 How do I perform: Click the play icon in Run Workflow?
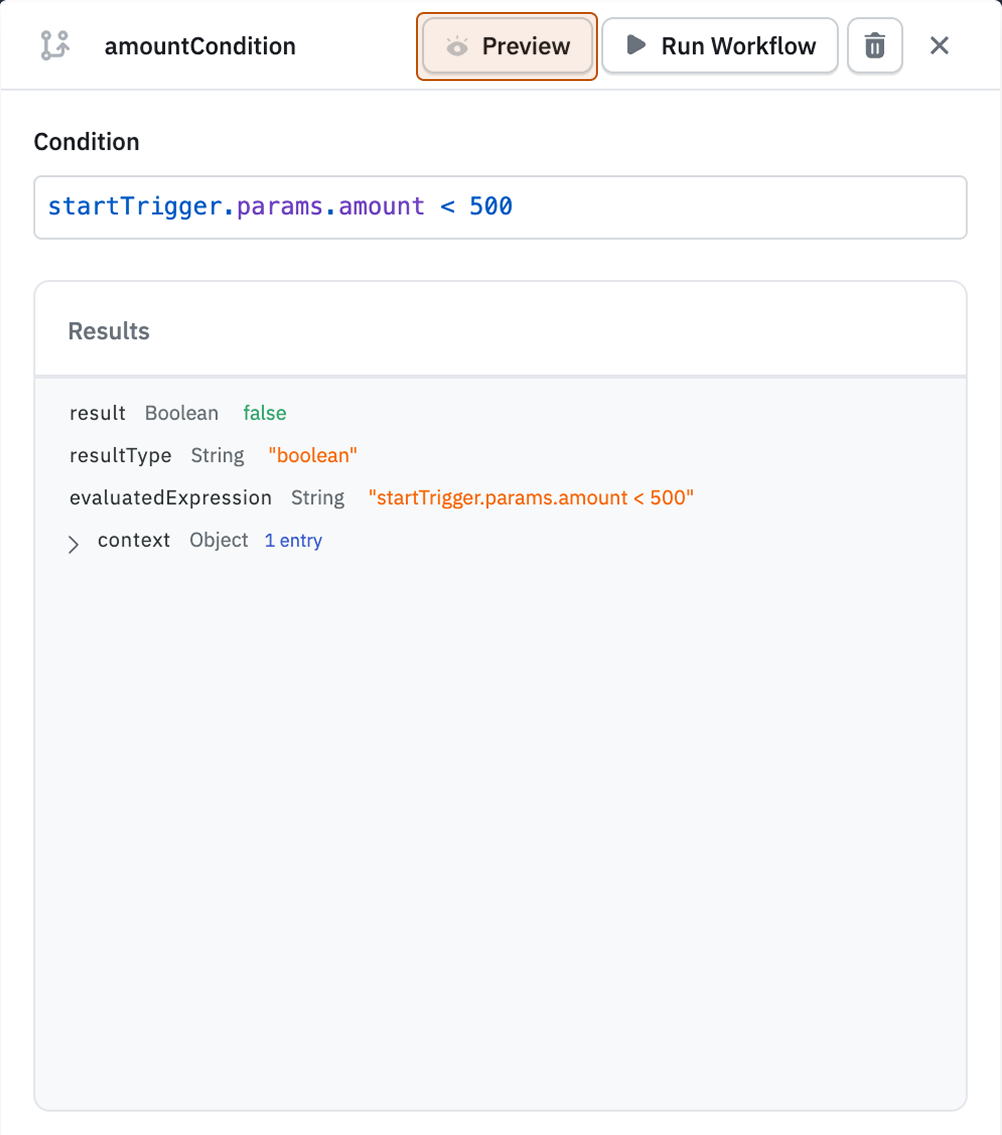point(635,45)
